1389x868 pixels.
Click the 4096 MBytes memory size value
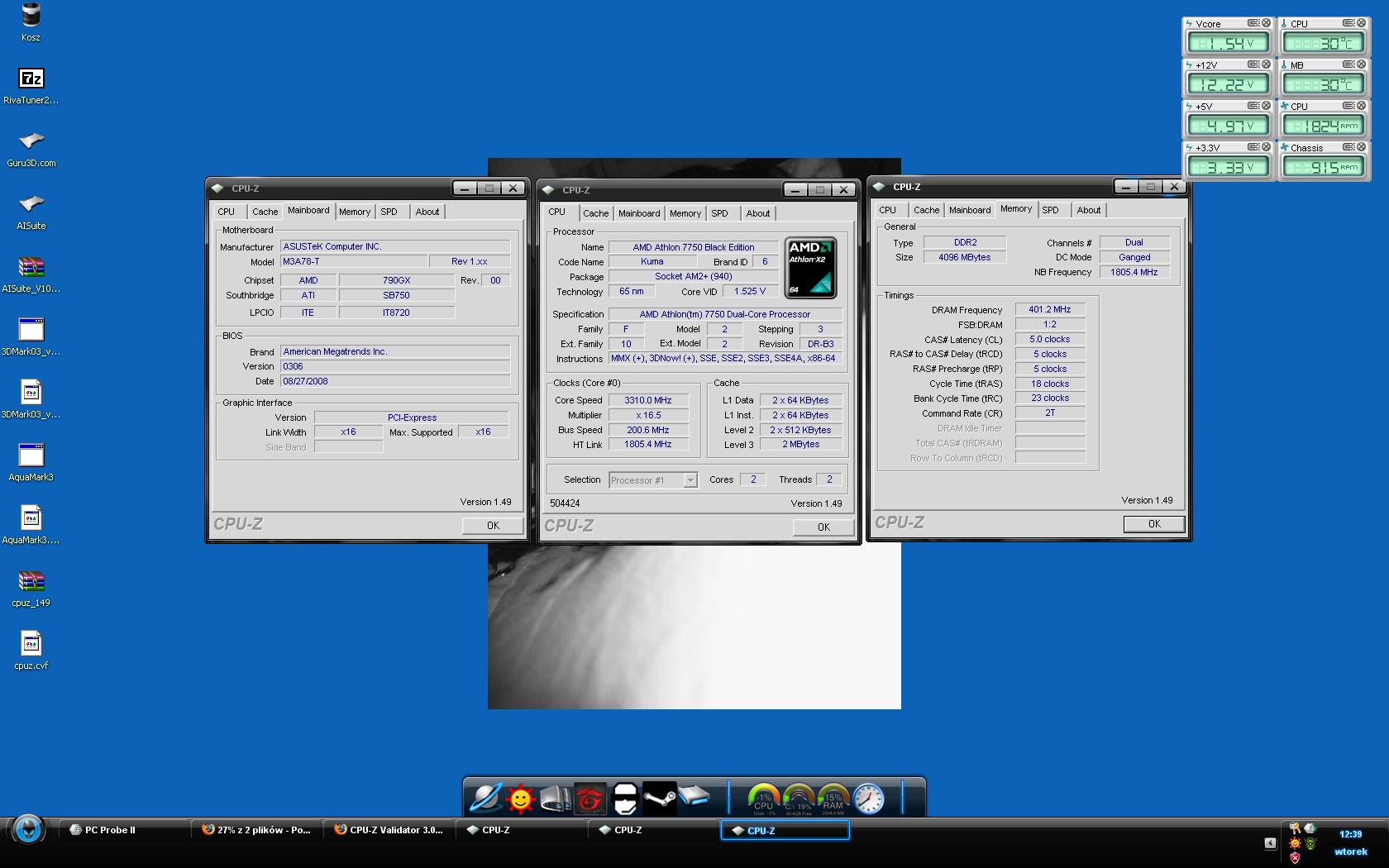(x=965, y=257)
